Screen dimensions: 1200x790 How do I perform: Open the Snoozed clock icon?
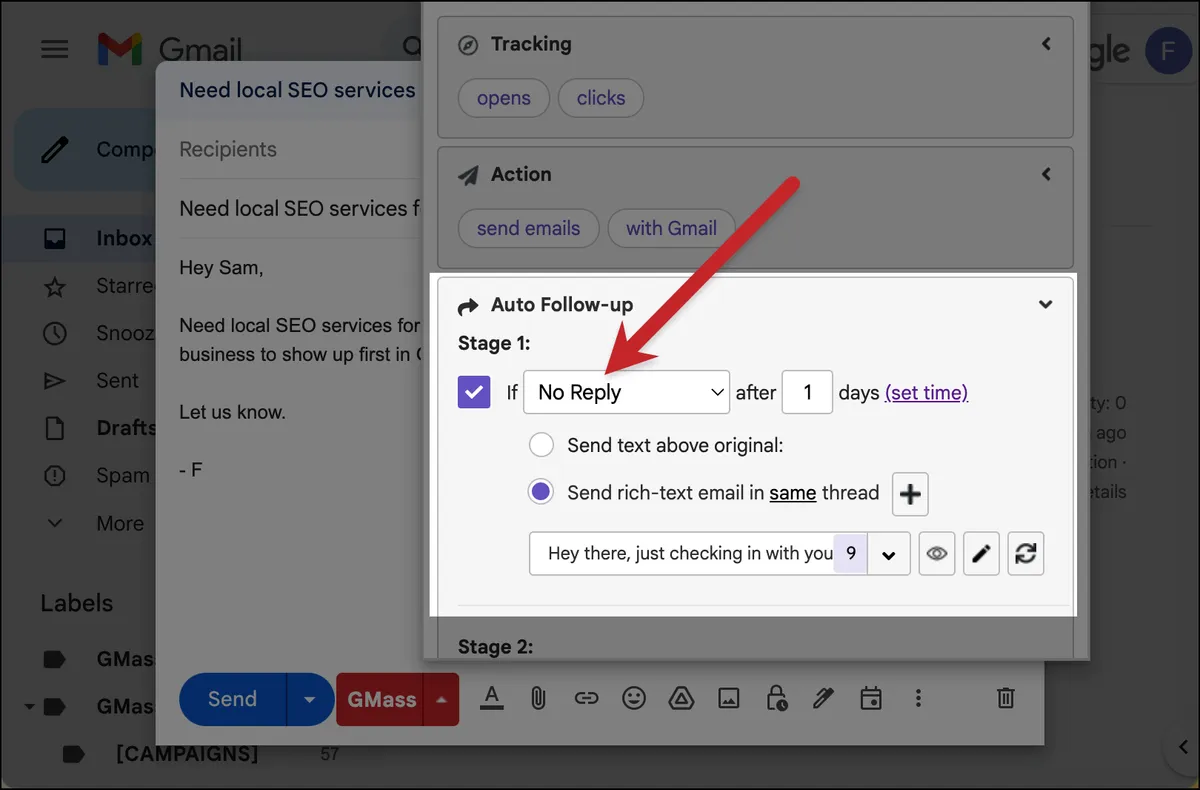54,333
